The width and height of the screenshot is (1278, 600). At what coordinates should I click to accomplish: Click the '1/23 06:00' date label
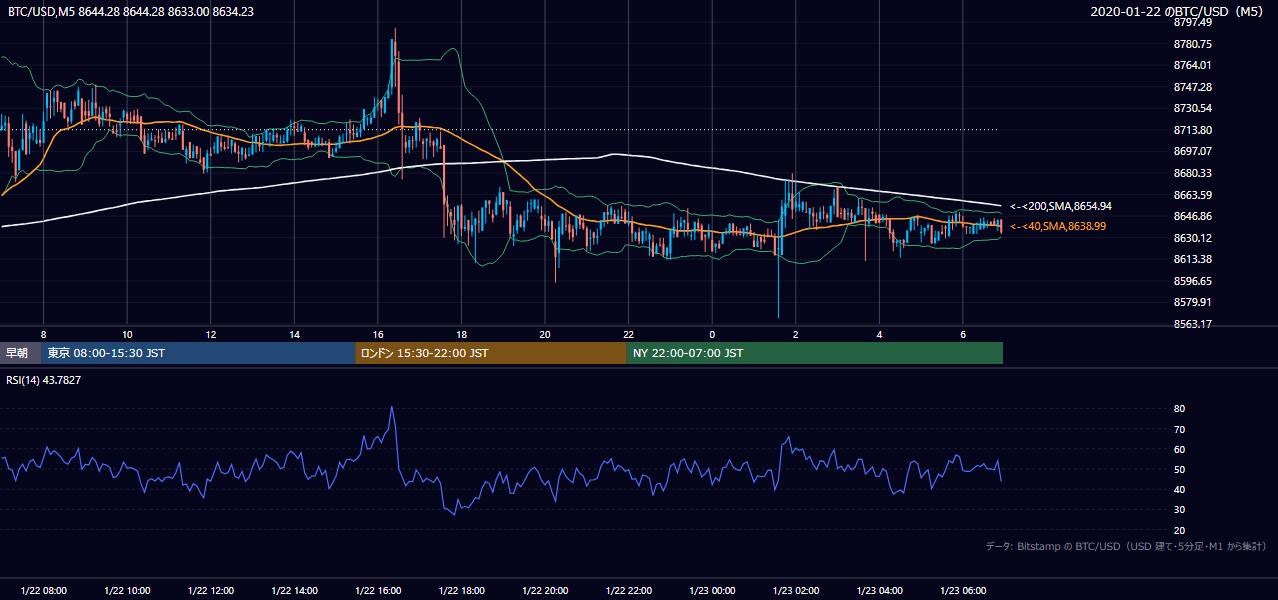click(963, 591)
